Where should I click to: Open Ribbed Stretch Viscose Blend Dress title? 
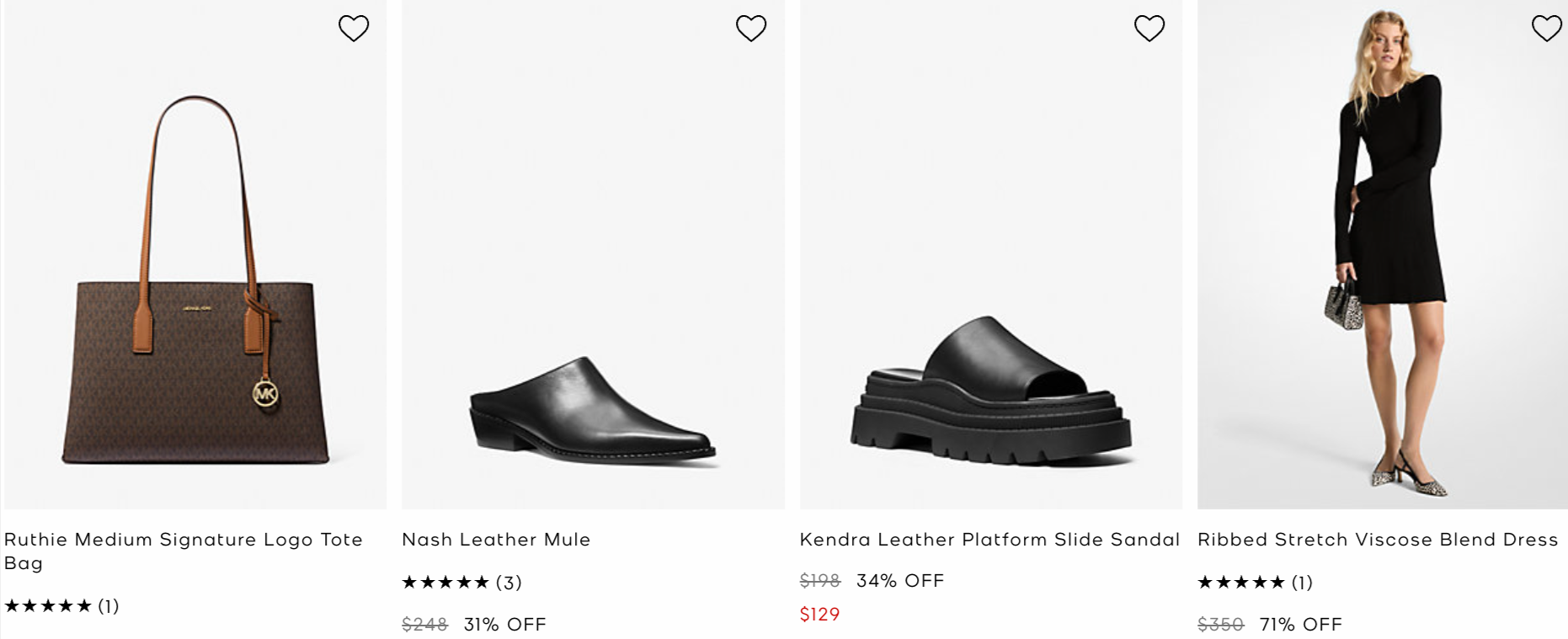[1378, 540]
